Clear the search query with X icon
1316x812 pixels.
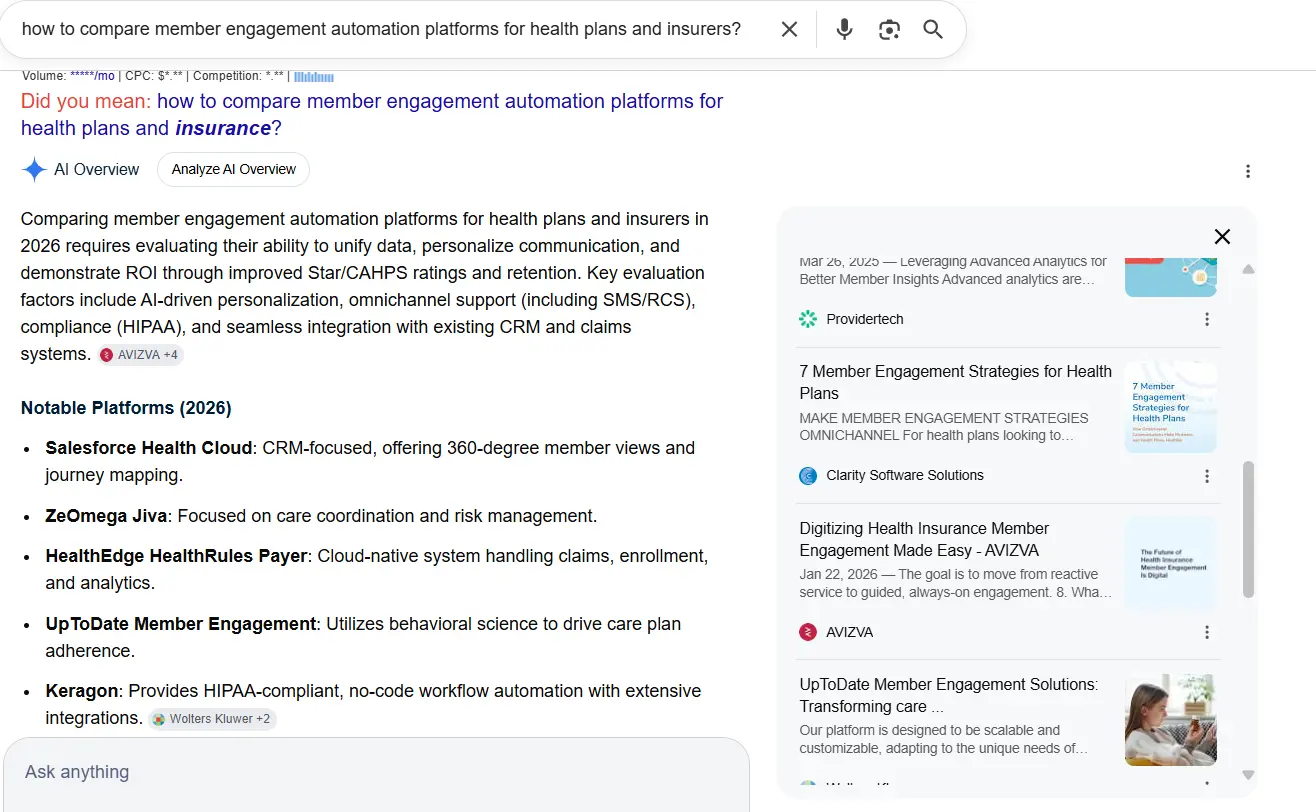click(789, 29)
